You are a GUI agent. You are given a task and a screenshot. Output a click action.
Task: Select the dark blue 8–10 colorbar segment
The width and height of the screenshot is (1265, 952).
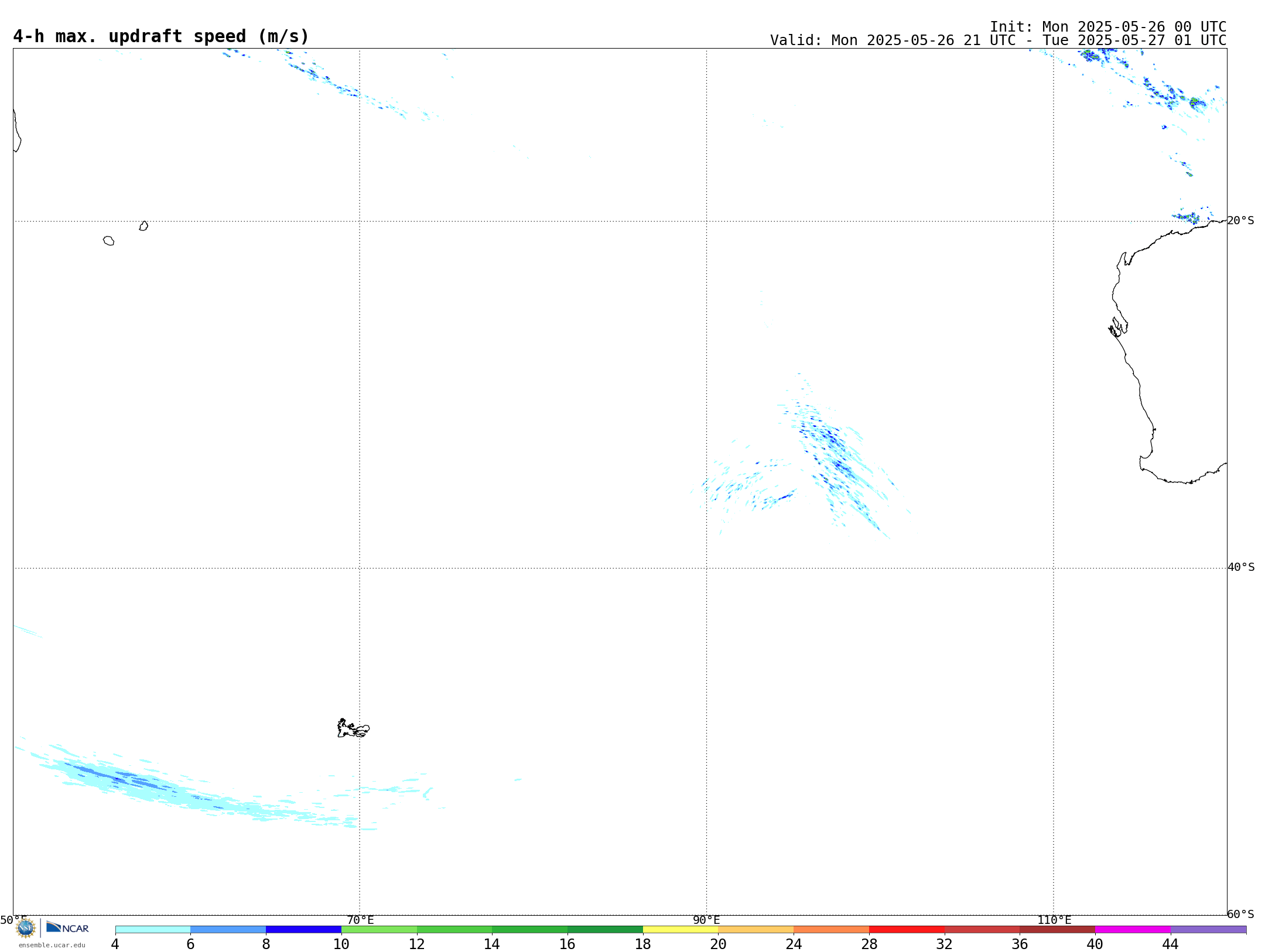tap(303, 930)
